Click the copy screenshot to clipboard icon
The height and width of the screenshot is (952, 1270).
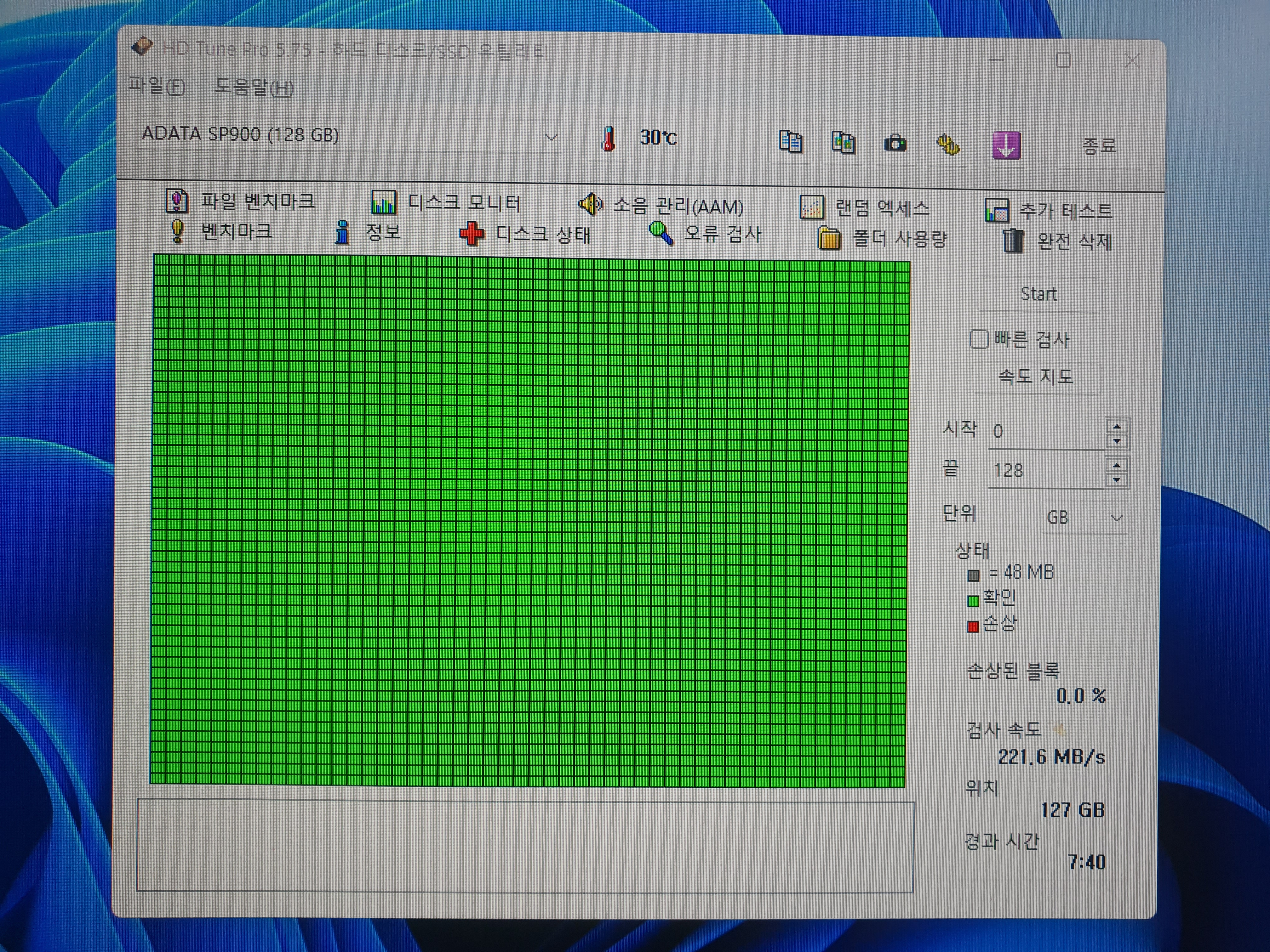(x=843, y=142)
